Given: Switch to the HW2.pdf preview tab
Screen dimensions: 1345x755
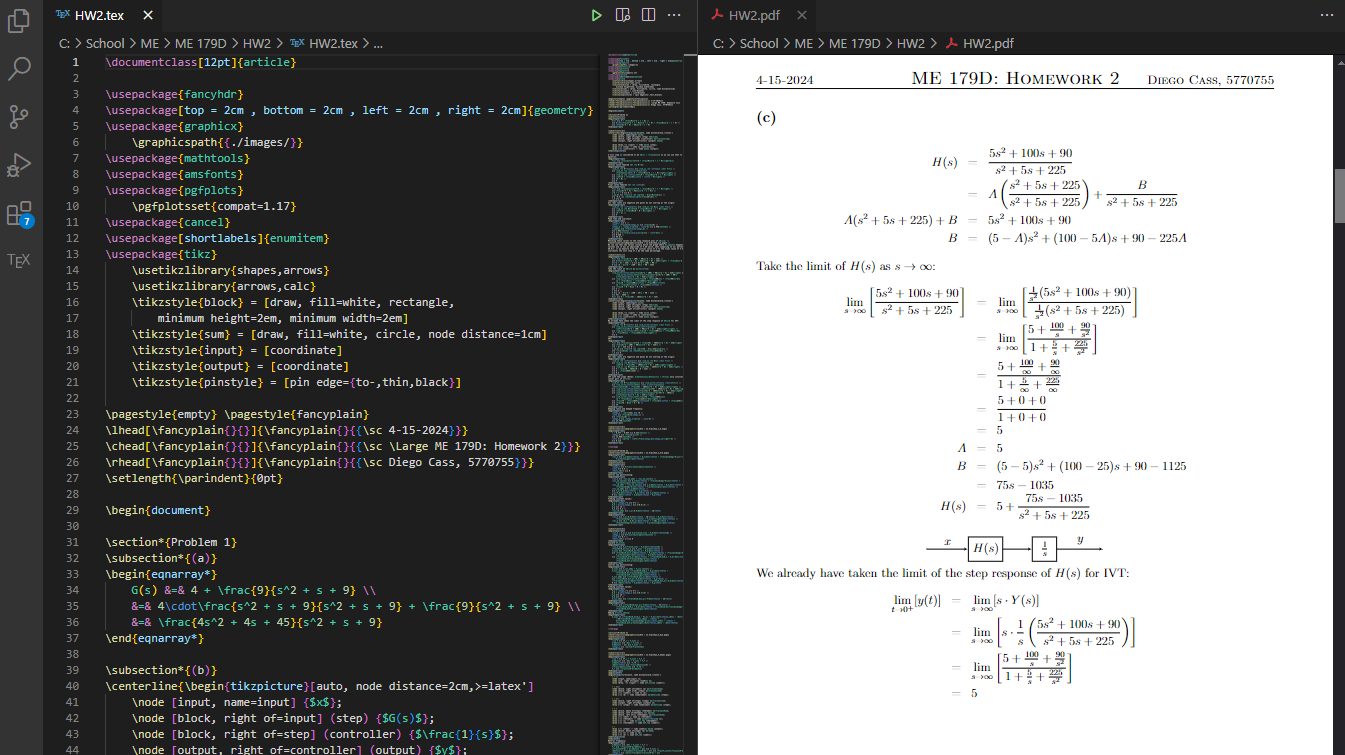Looking at the screenshot, I should pyautogui.click(x=756, y=15).
